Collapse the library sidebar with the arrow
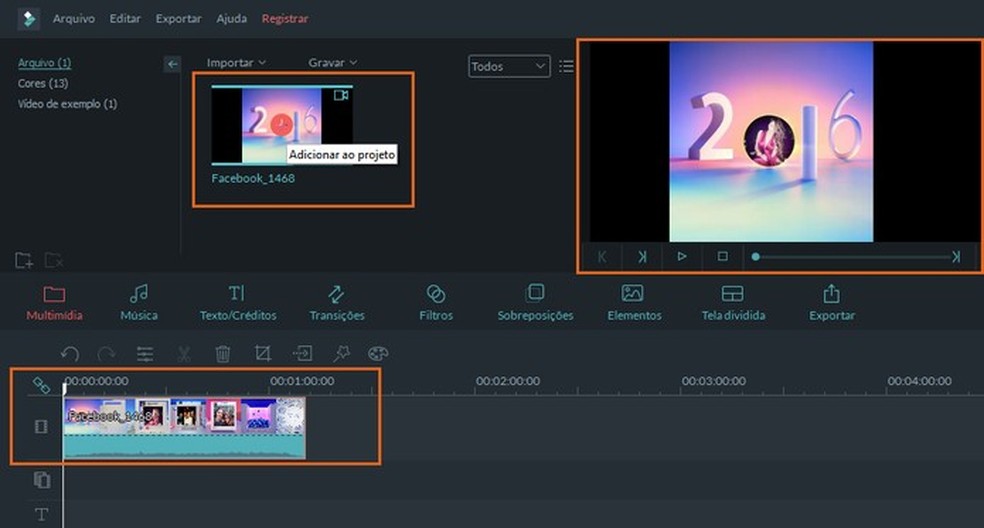This screenshot has width=984, height=528. point(172,64)
